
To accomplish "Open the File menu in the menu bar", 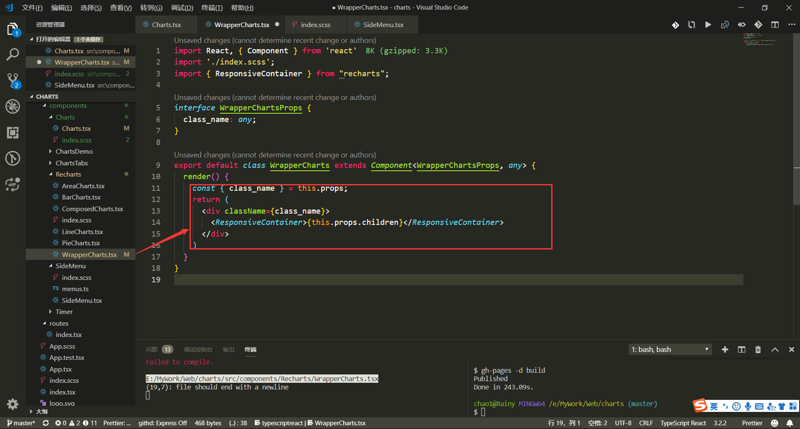I will coord(32,8).
